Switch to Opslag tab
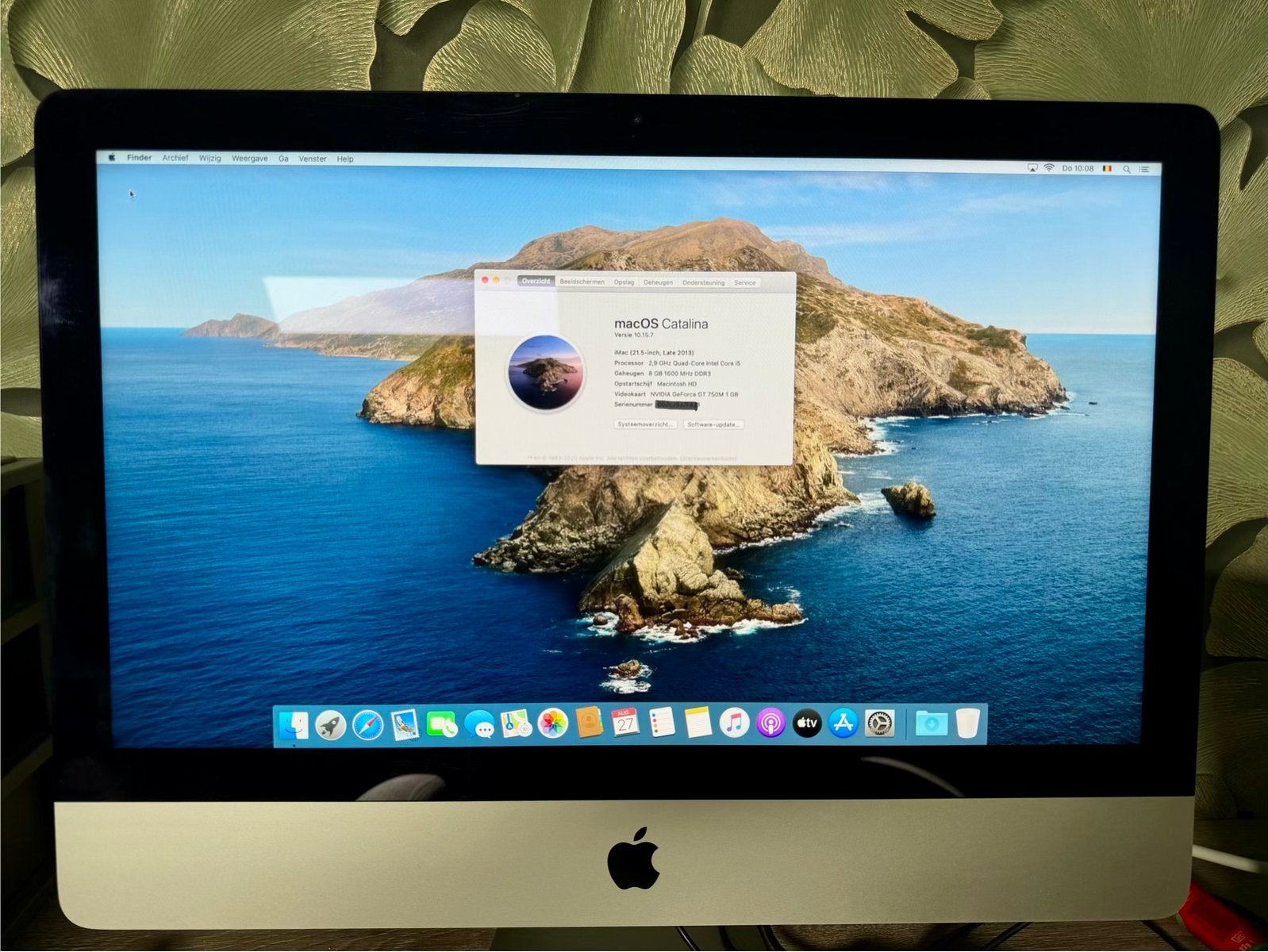The height and width of the screenshot is (952, 1268). (x=624, y=282)
